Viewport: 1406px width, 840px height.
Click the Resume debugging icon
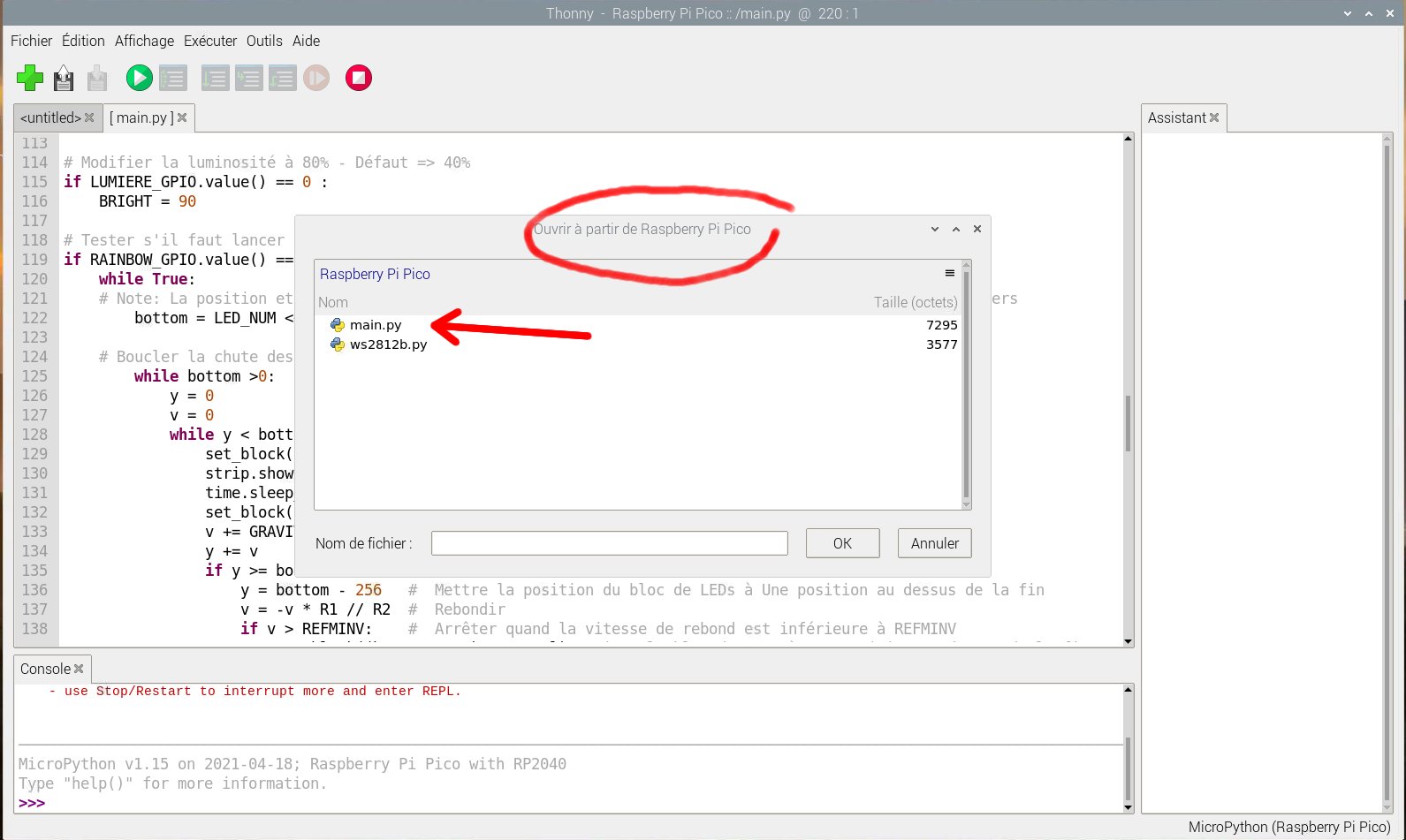tap(316, 78)
